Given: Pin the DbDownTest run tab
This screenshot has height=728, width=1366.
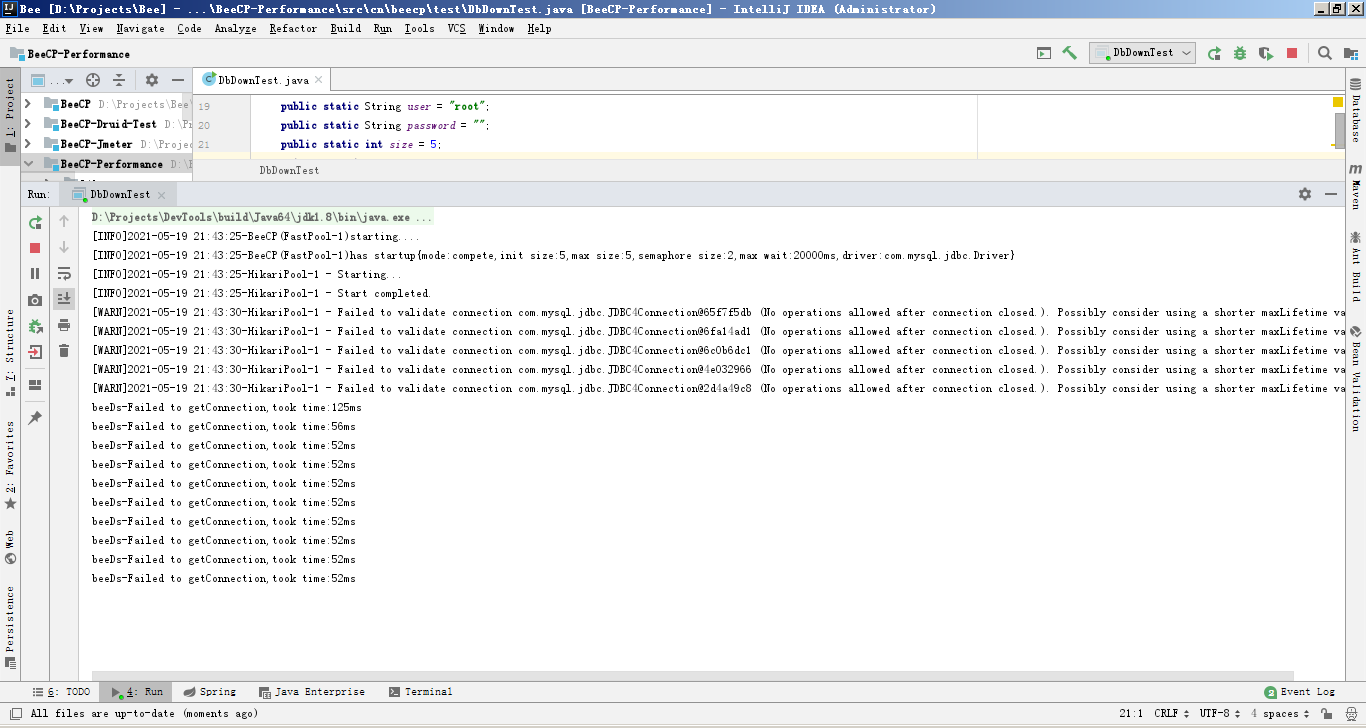Looking at the screenshot, I should click(35, 418).
